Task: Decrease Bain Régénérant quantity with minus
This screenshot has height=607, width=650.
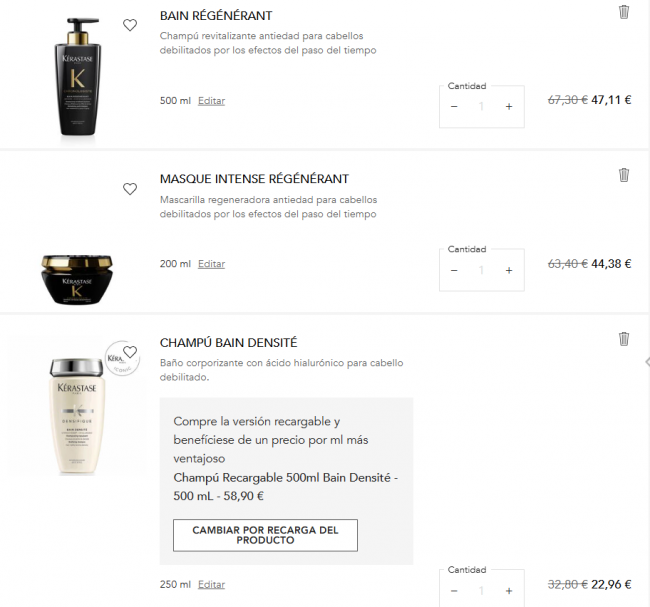Action: pyautogui.click(x=454, y=107)
